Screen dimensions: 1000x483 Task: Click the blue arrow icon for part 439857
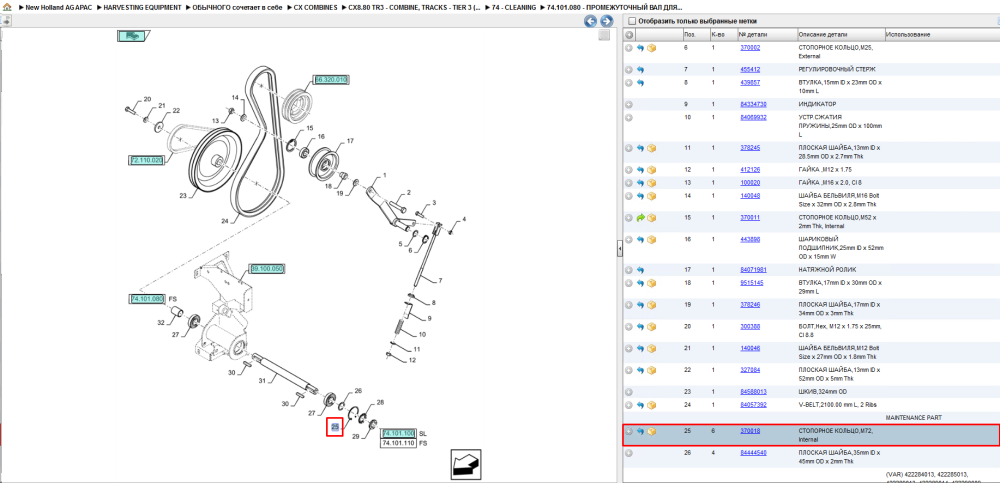640,82
